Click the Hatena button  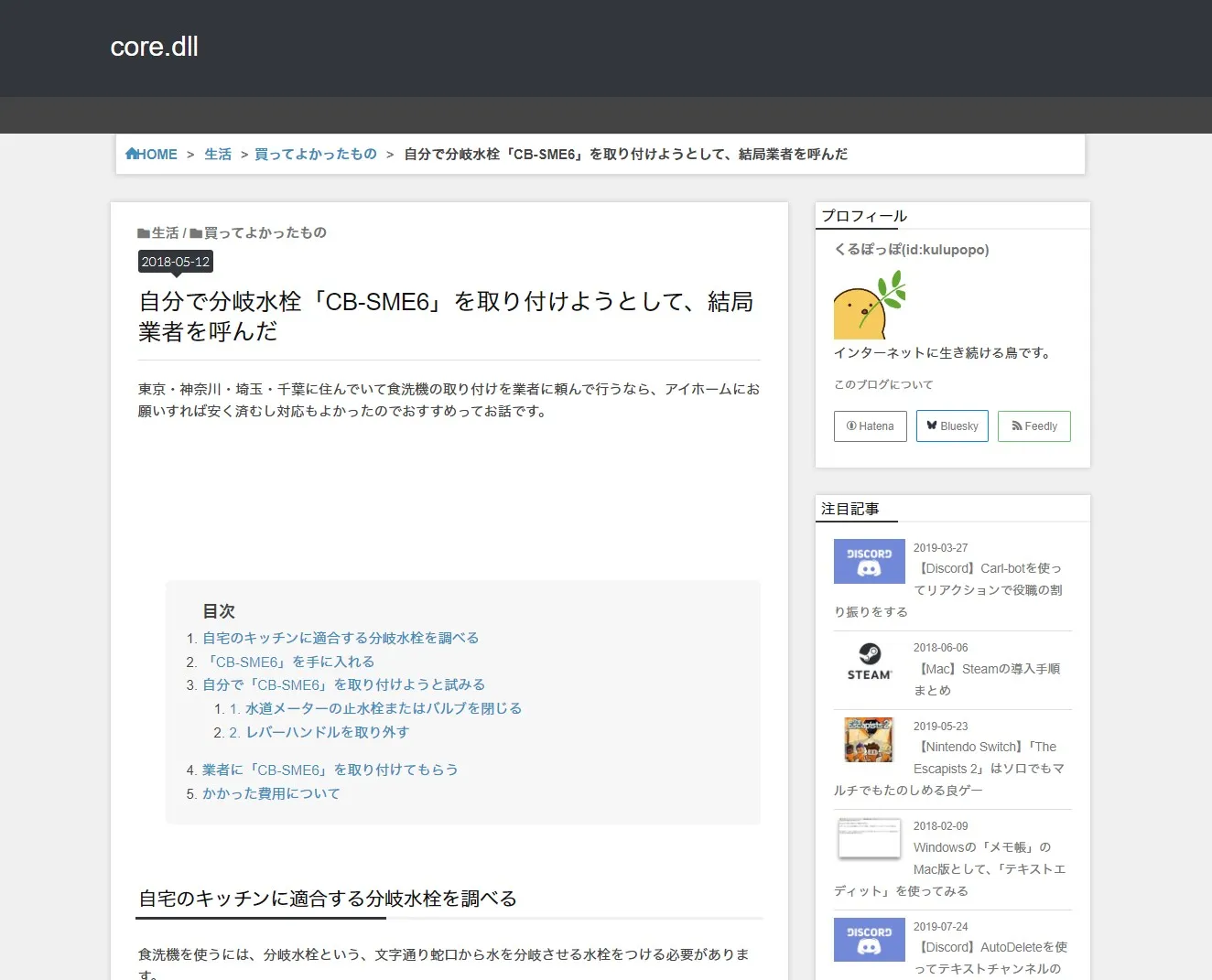[x=871, y=426]
